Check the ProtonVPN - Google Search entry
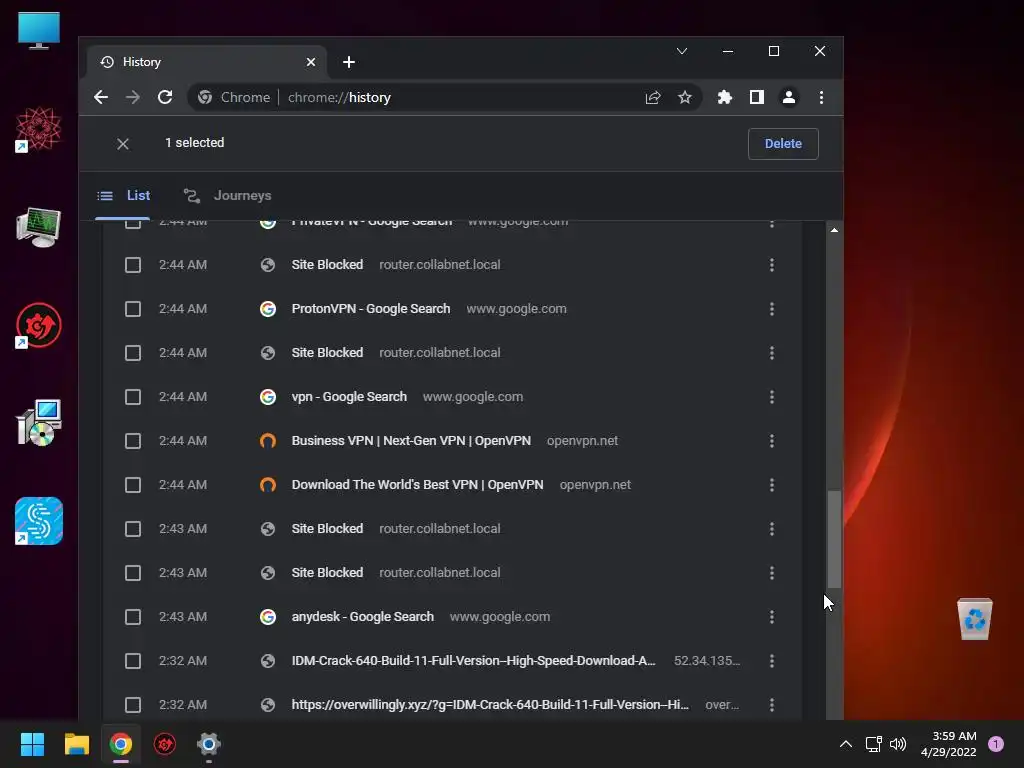Screen dimensions: 1024x768 point(133,309)
